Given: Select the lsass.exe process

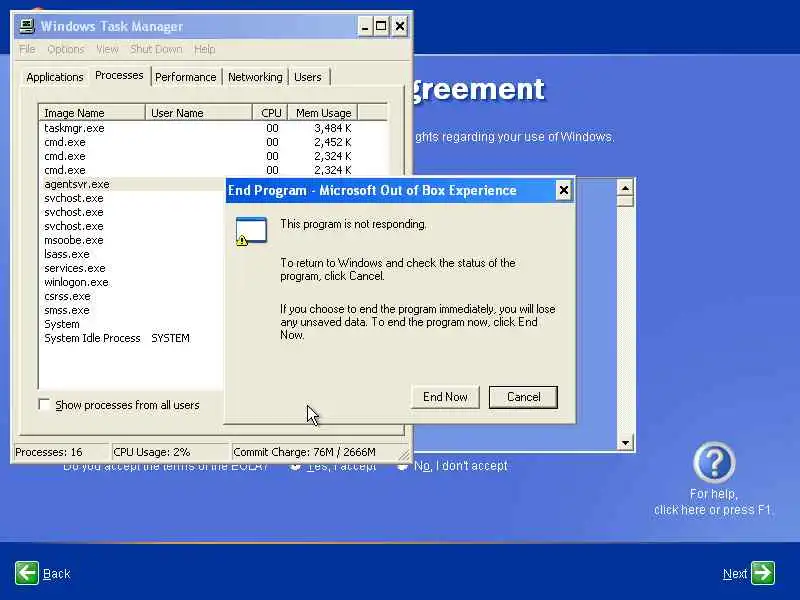Looking at the screenshot, I should click(x=133, y=254).
